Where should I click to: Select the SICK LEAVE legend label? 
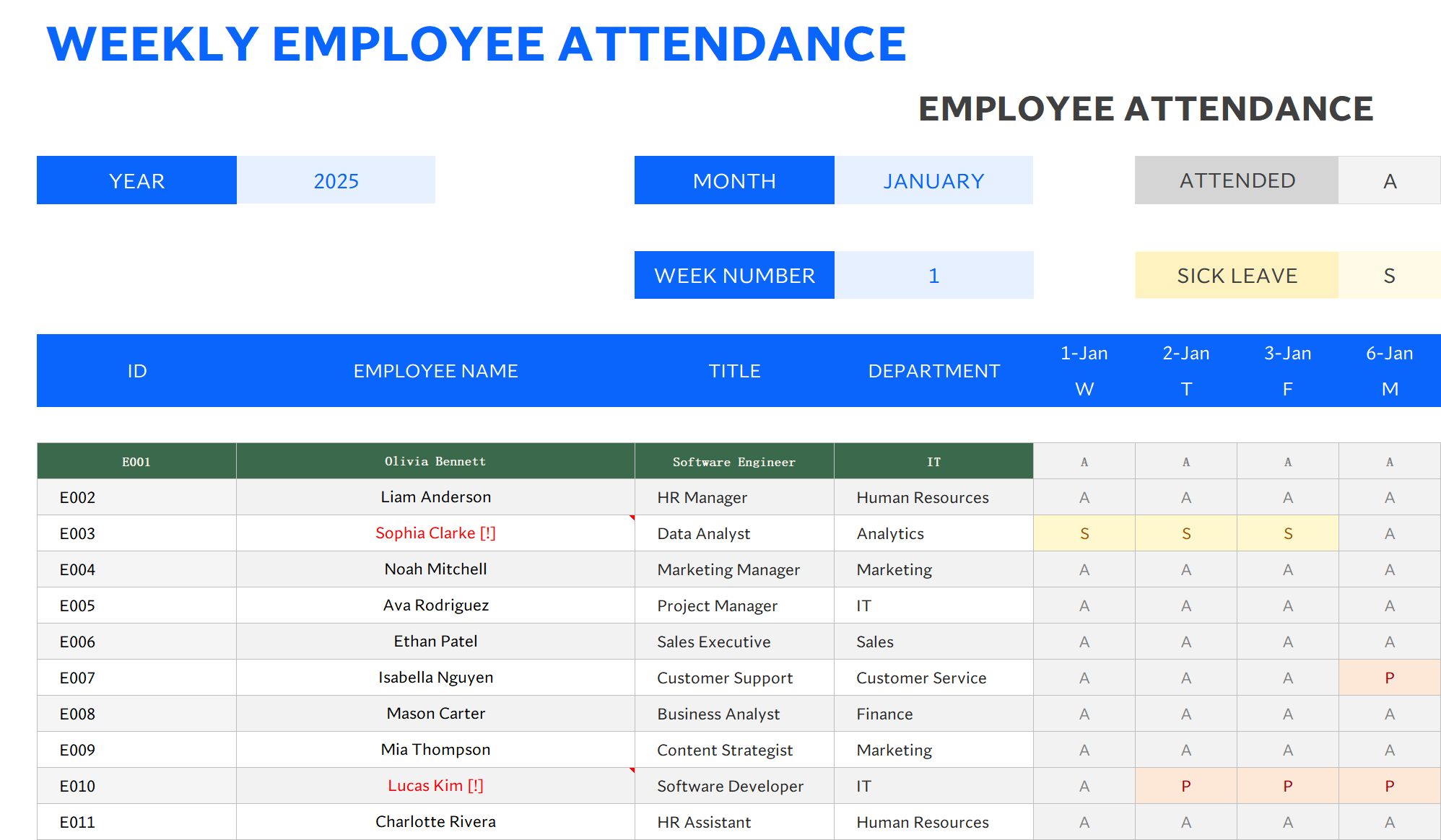pos(1237,275)
